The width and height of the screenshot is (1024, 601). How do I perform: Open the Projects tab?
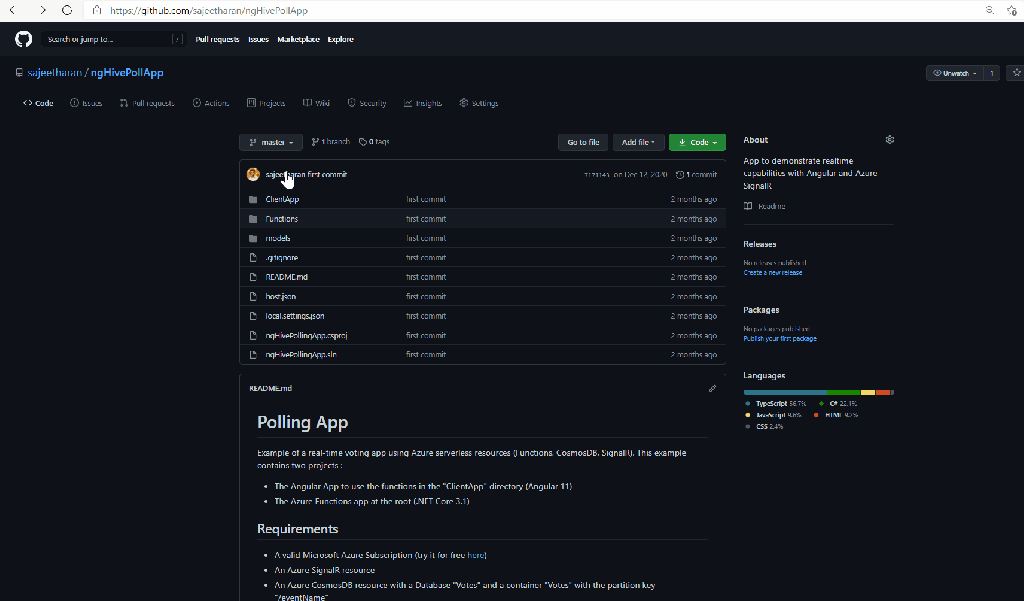click(266, 103)
